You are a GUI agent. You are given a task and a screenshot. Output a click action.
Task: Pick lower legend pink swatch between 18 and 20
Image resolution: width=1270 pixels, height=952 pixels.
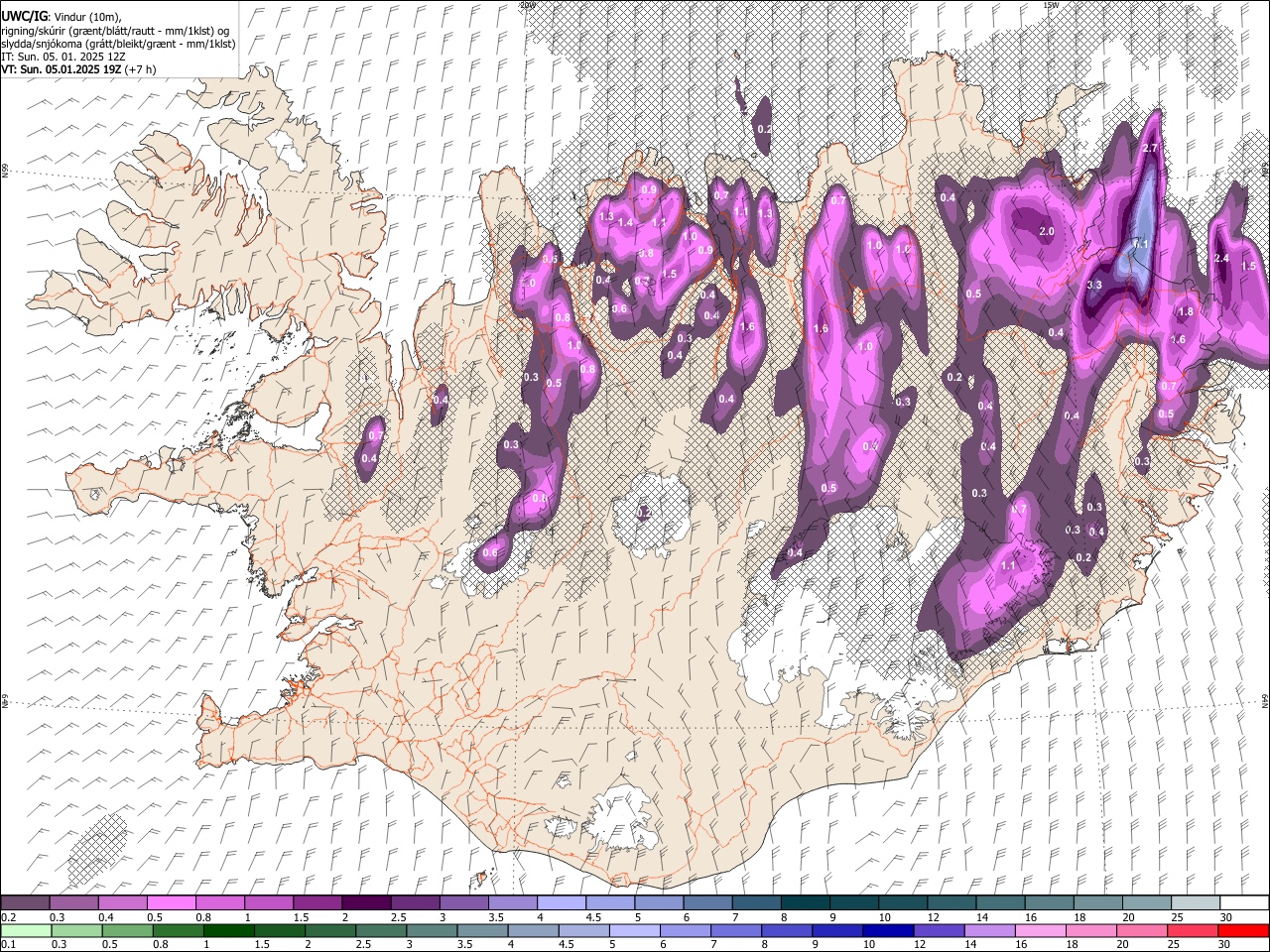[1091, 931]
